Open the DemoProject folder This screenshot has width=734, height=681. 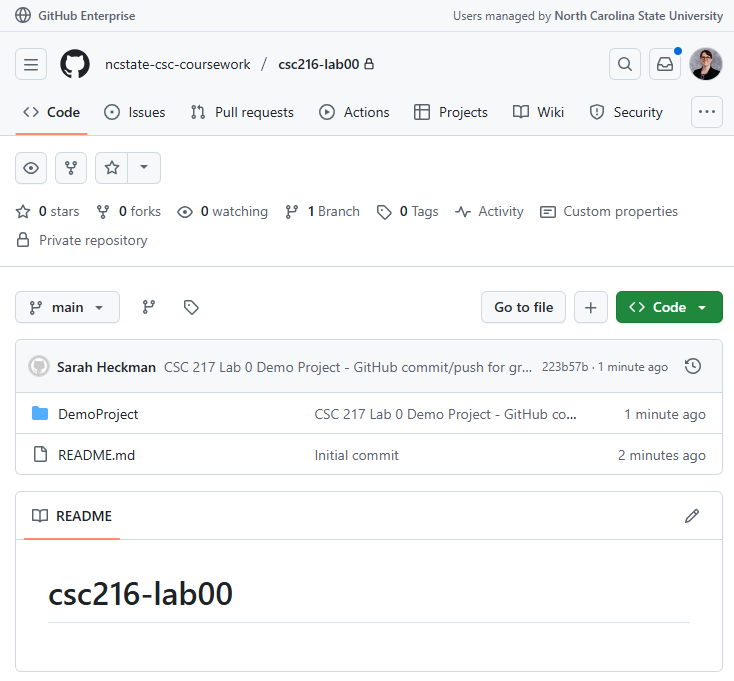coord(98,414)
